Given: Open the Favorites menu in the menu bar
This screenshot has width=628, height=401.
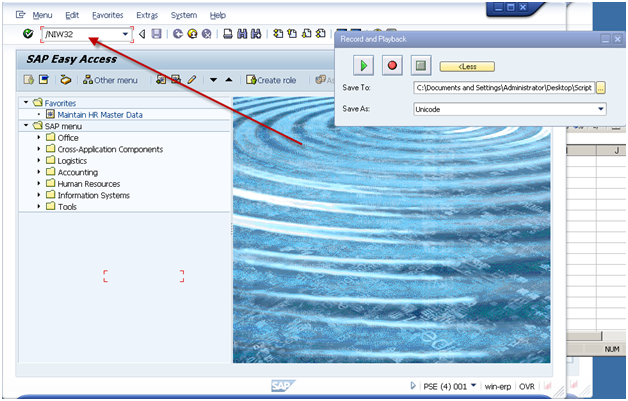Looking at the screenshot, I should tap(108, 15).
